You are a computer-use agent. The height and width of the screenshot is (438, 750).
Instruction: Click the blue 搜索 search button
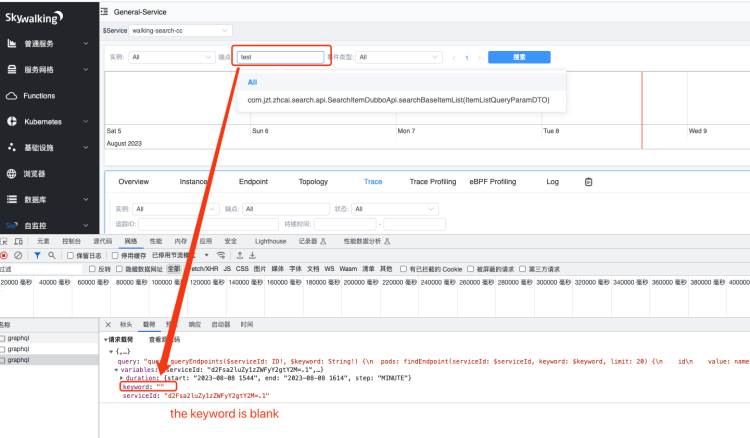coord(519,57)
